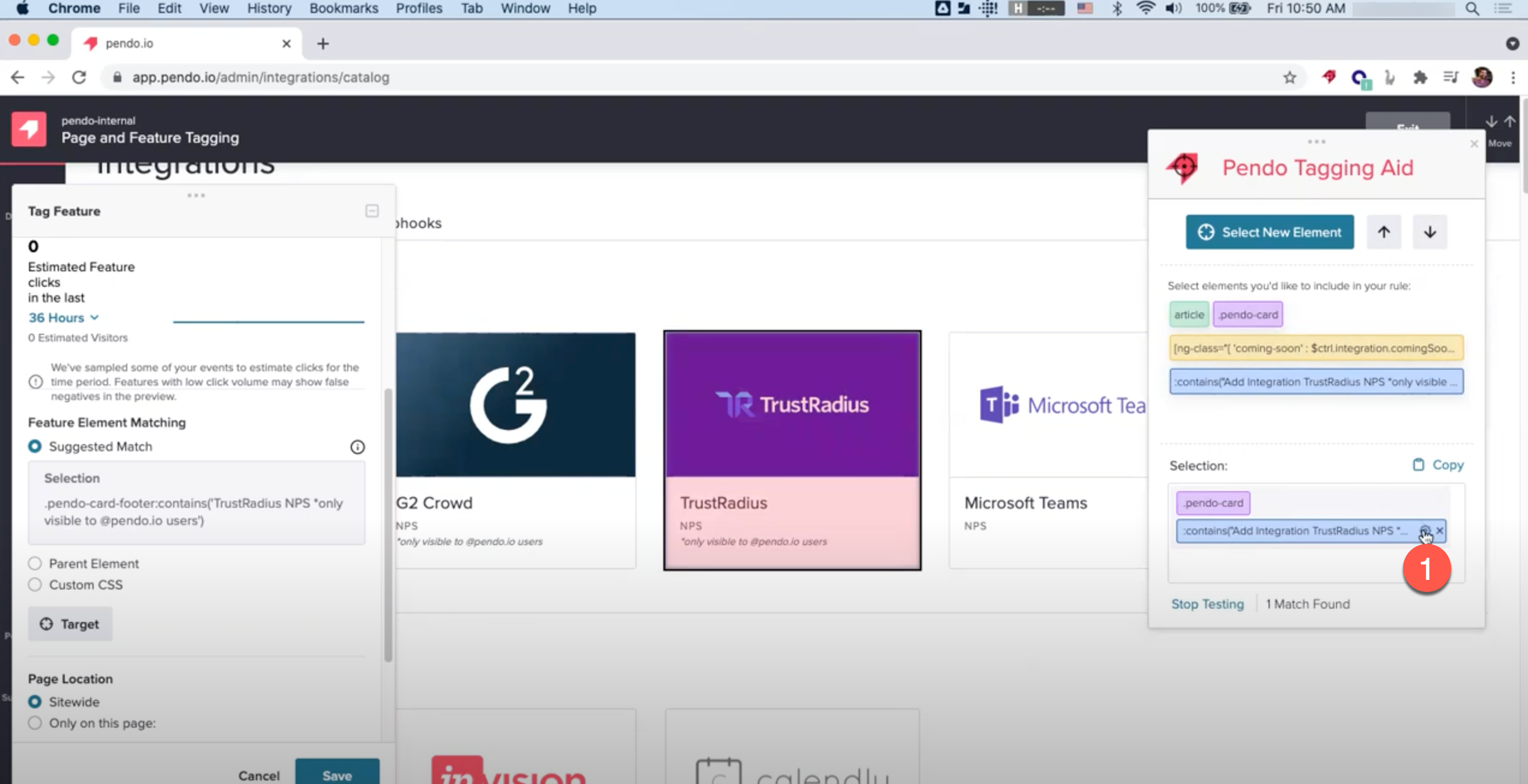The image size is (1528, 784).
Task: Open the History menu
Action: [269, 8]
